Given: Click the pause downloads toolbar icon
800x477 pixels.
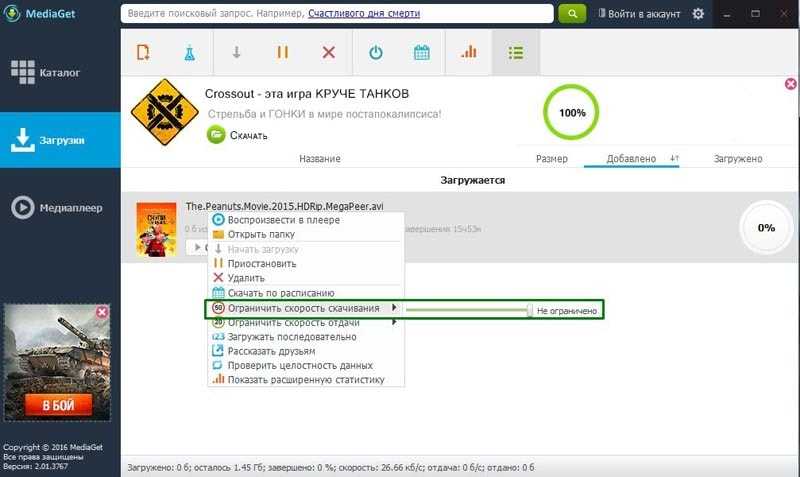Looking at the screenshot, I should (282, 52).
